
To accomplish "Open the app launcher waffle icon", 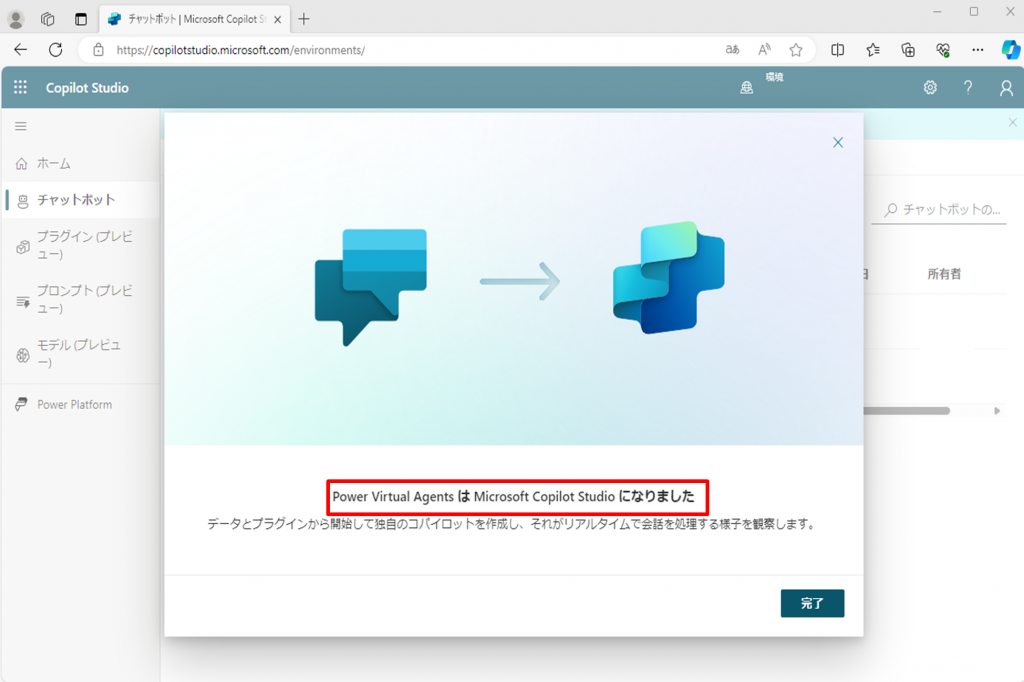I will [x=20, y=87].
